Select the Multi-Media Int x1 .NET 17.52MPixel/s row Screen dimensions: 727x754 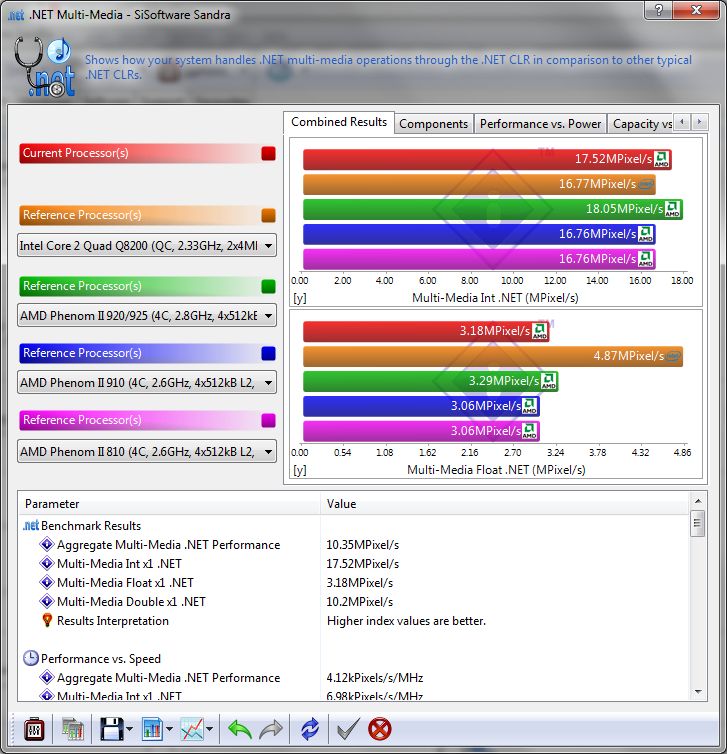pyautogui.click(x=354, y=564)
